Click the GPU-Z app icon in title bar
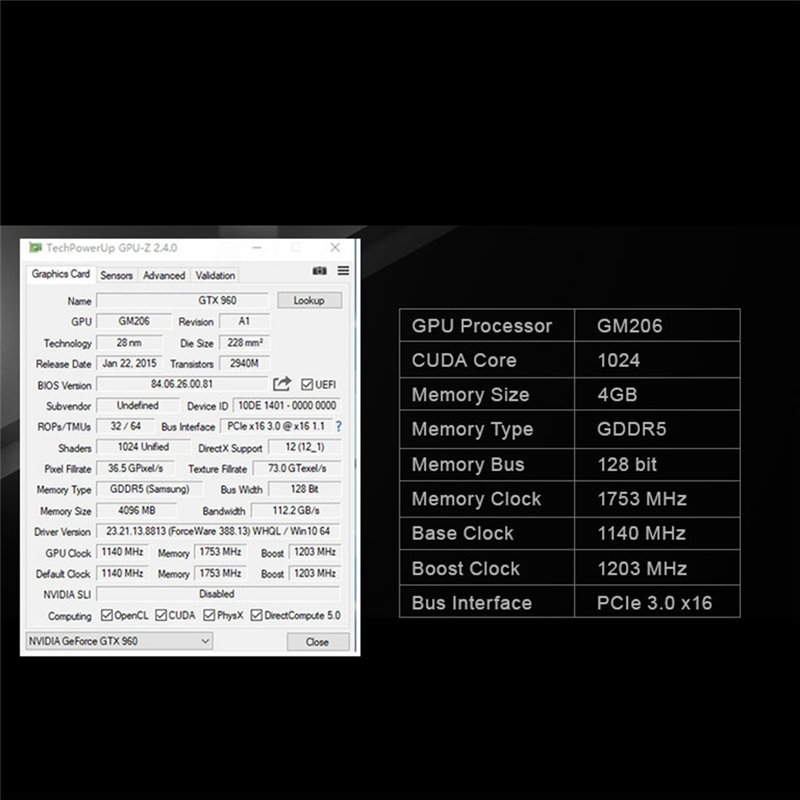 [35, 248]
